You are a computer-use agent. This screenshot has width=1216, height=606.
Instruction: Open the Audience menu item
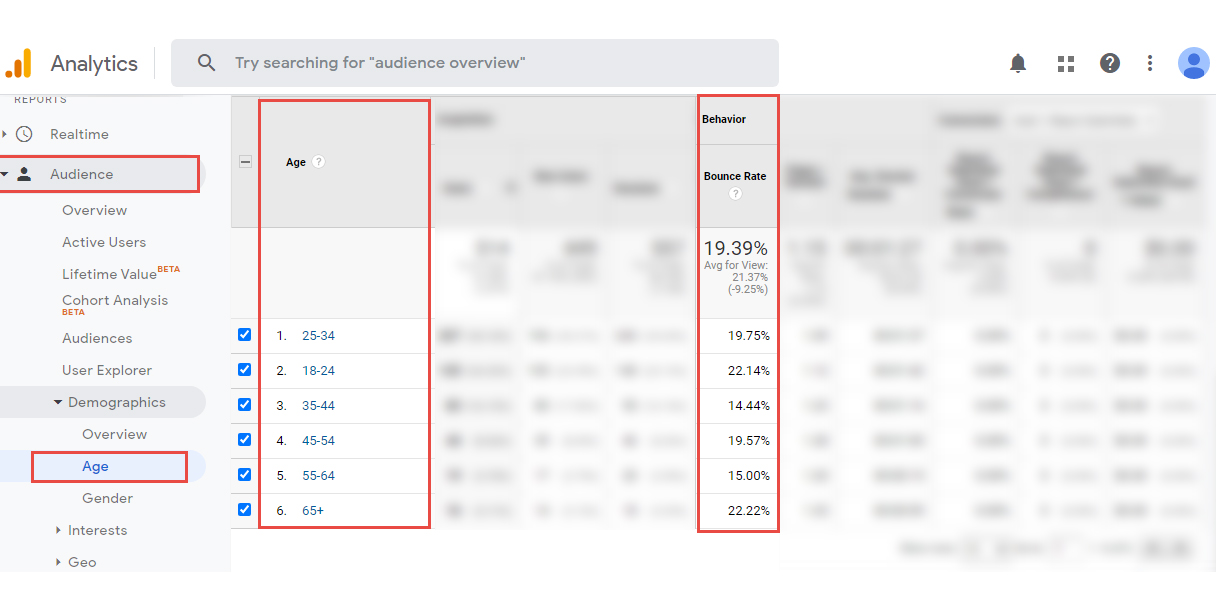pos(81,174)
